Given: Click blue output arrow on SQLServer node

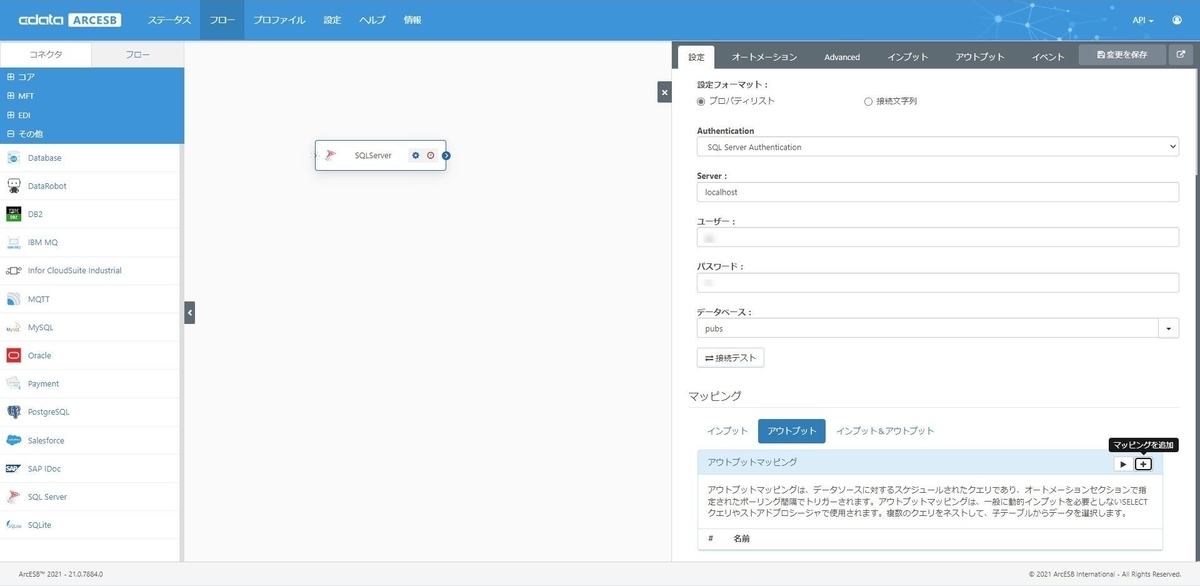Looking at the screenshot, I should point(446,155).
